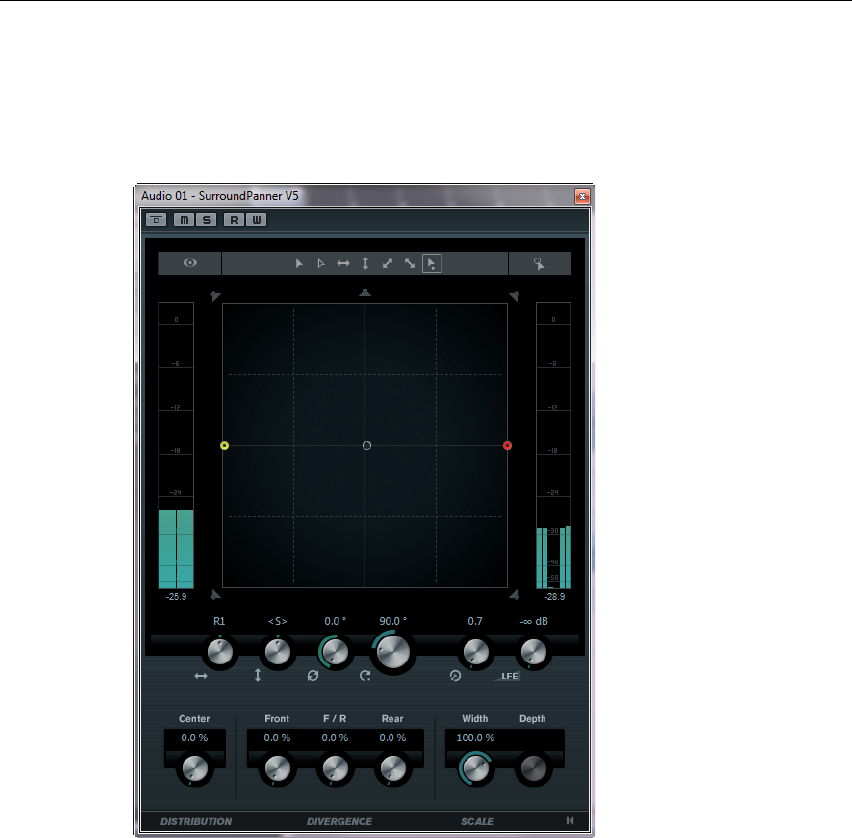Click the left-right arrow icon below R1 knob
The height and width of the screenshot is (838, 852).
tap(201, 676)
